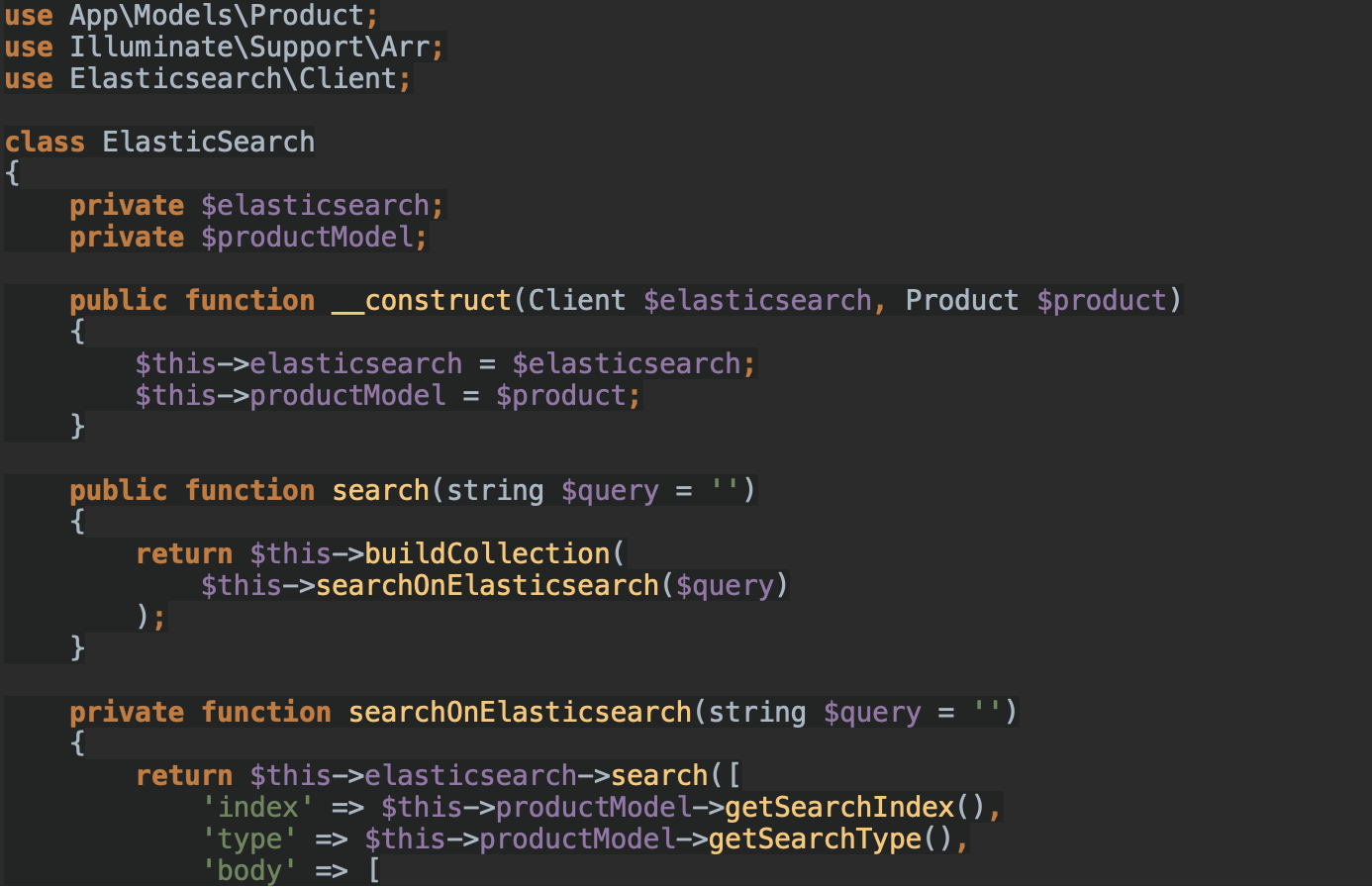Click Illuminate\Support\Arr import path

tap(248, 48)
